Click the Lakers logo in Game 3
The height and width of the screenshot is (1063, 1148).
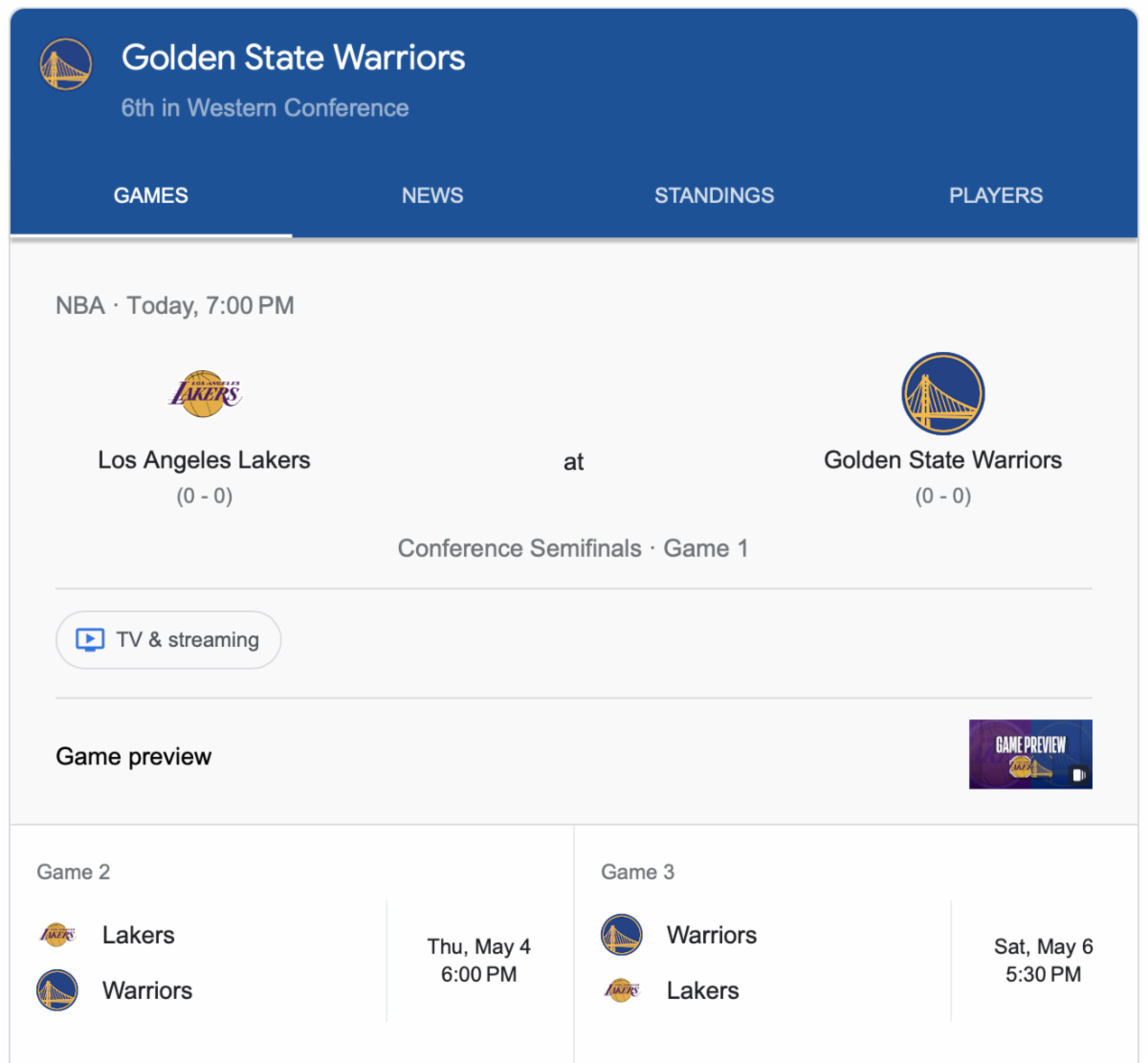click(x=622, y=990)
